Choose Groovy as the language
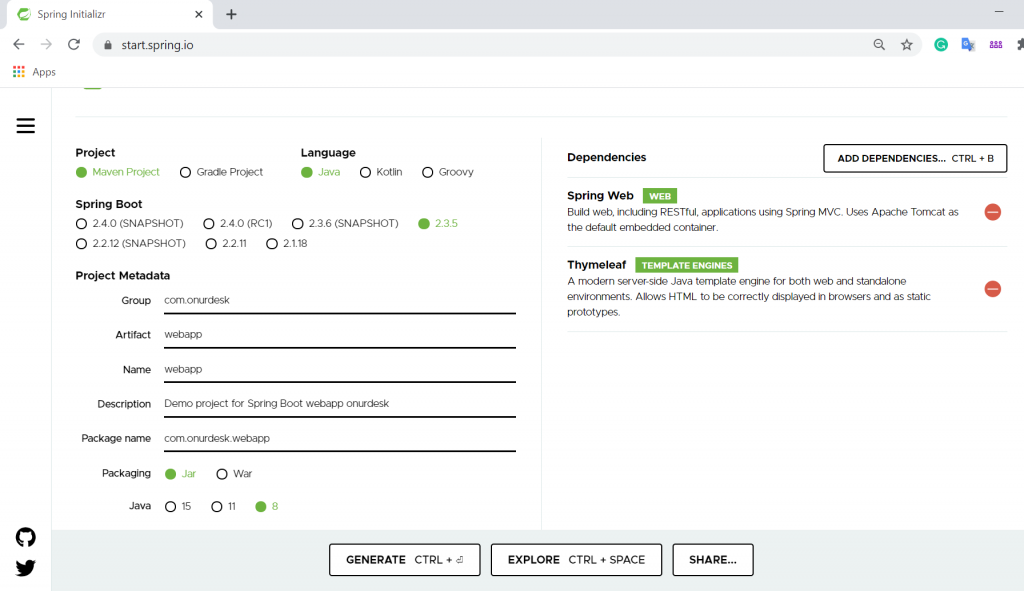Screen dimensions: 1024x591 pyautogui.click(x=447, y=172)
